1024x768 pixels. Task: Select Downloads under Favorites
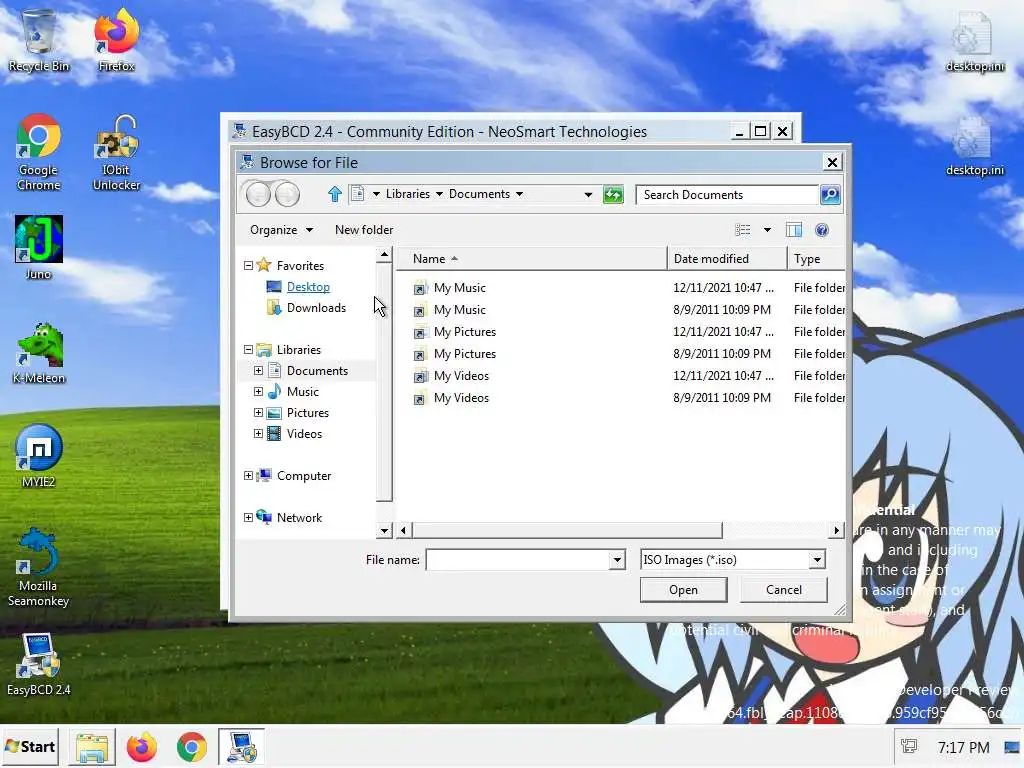point(316,308)
